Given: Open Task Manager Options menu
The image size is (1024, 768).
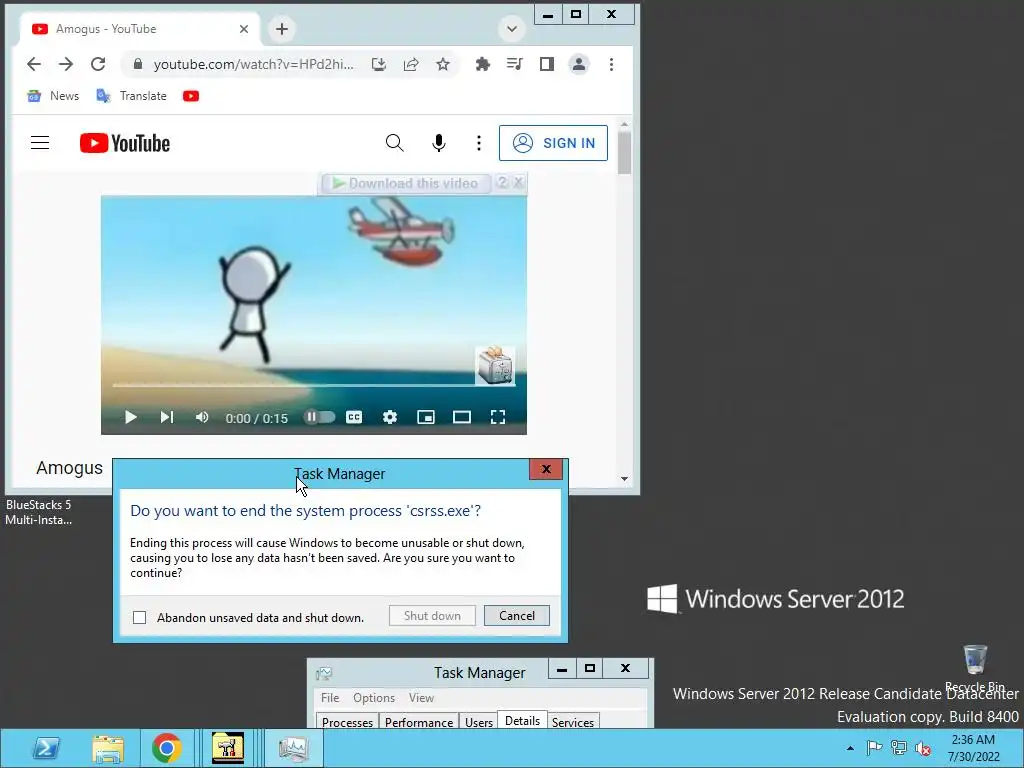Looking at the screenshot, I should coord(374,697).
